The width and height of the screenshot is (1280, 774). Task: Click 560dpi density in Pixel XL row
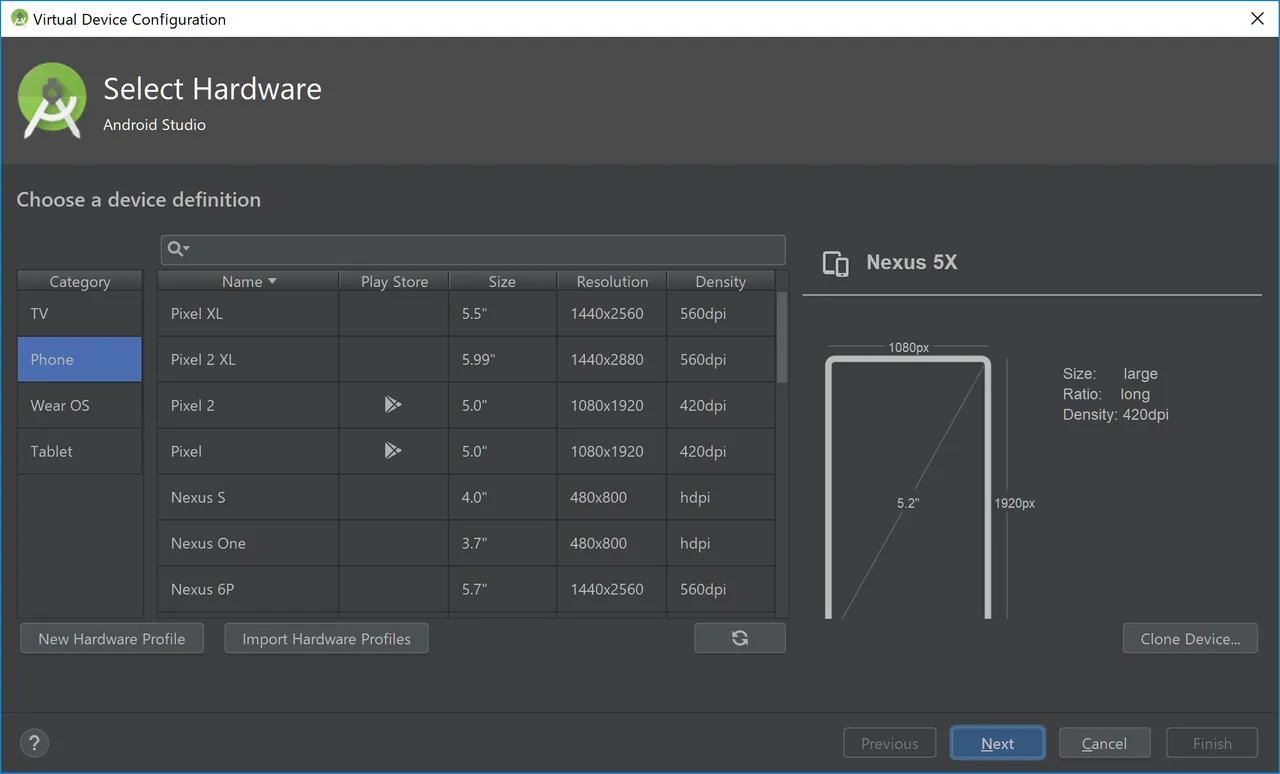point(720,313)
